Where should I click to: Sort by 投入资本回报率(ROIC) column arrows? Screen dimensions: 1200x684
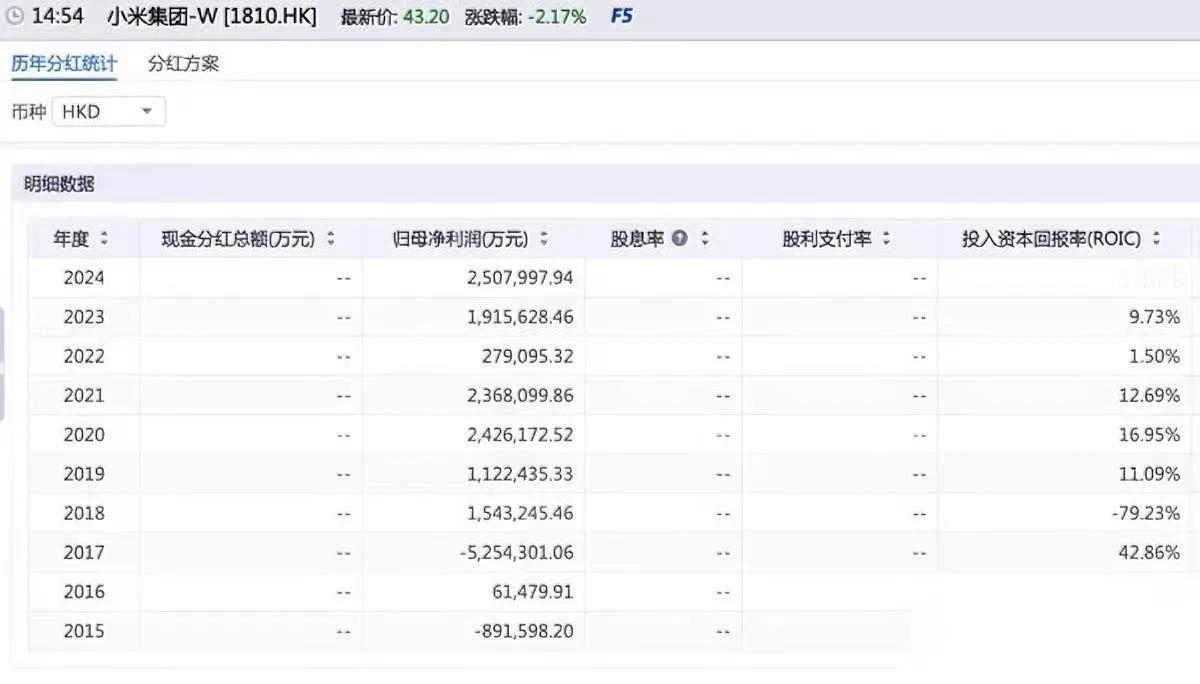click(x=1155, y=239)
